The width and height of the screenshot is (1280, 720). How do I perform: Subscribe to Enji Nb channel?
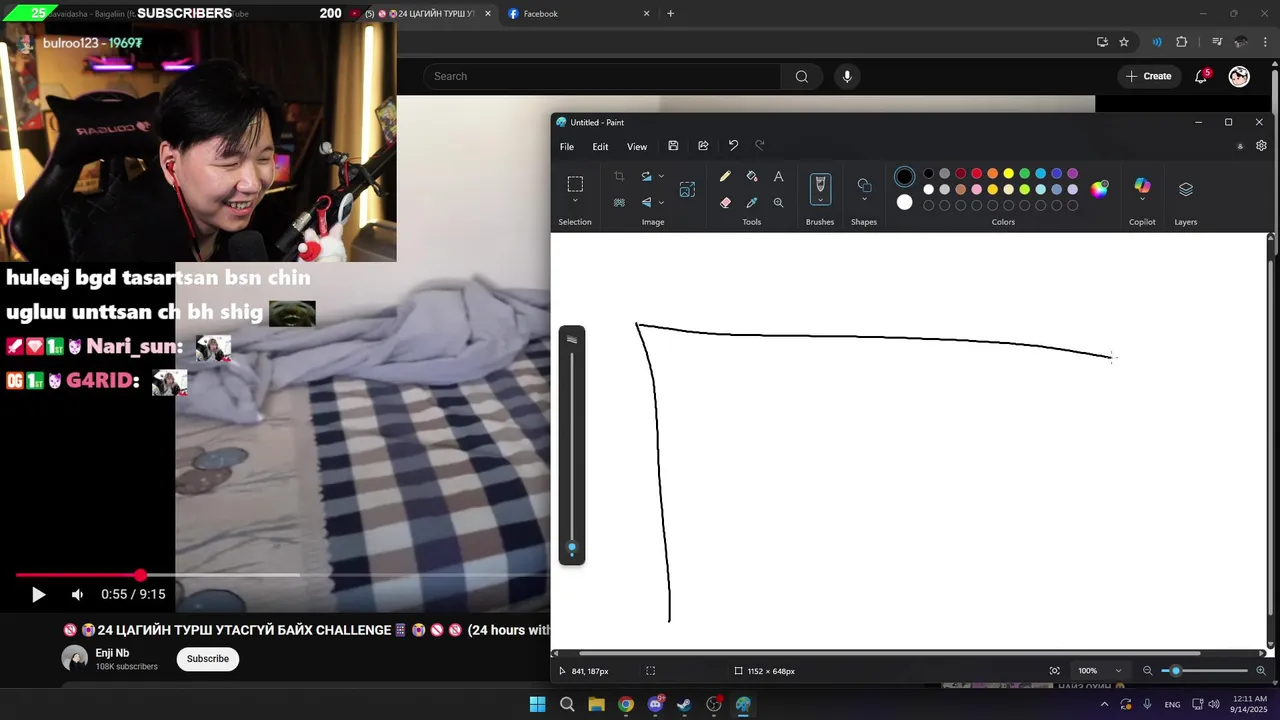(208, 658)
